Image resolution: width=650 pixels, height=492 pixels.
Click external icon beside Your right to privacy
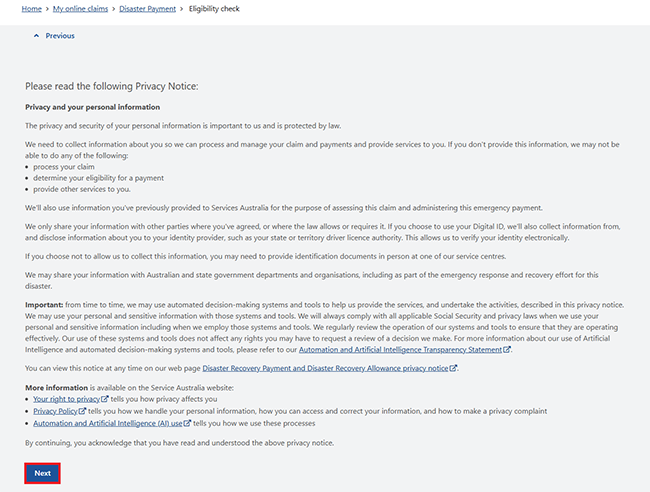(105, 399)
